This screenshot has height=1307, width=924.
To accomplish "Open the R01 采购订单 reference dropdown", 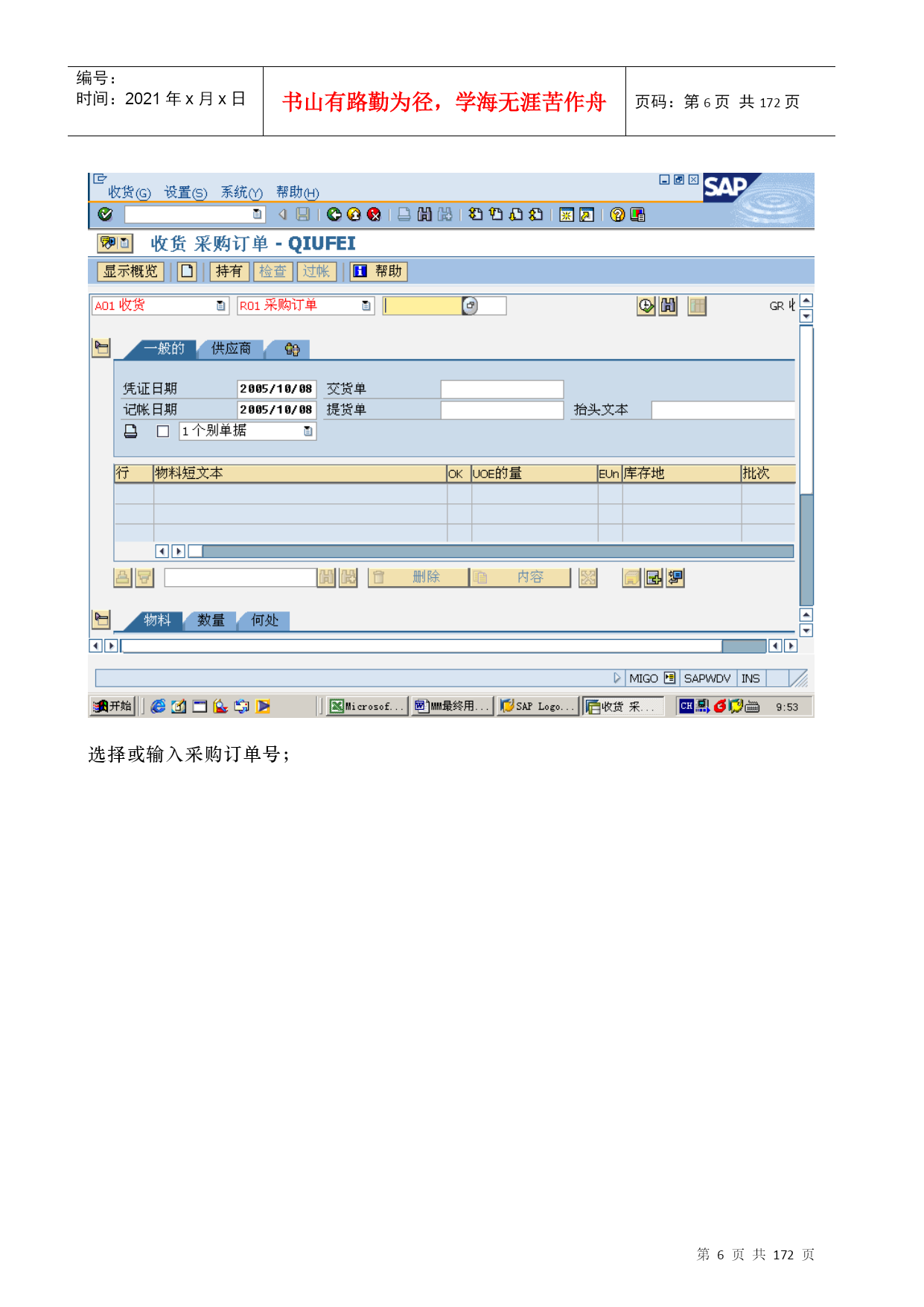I will tap(366, 305).
